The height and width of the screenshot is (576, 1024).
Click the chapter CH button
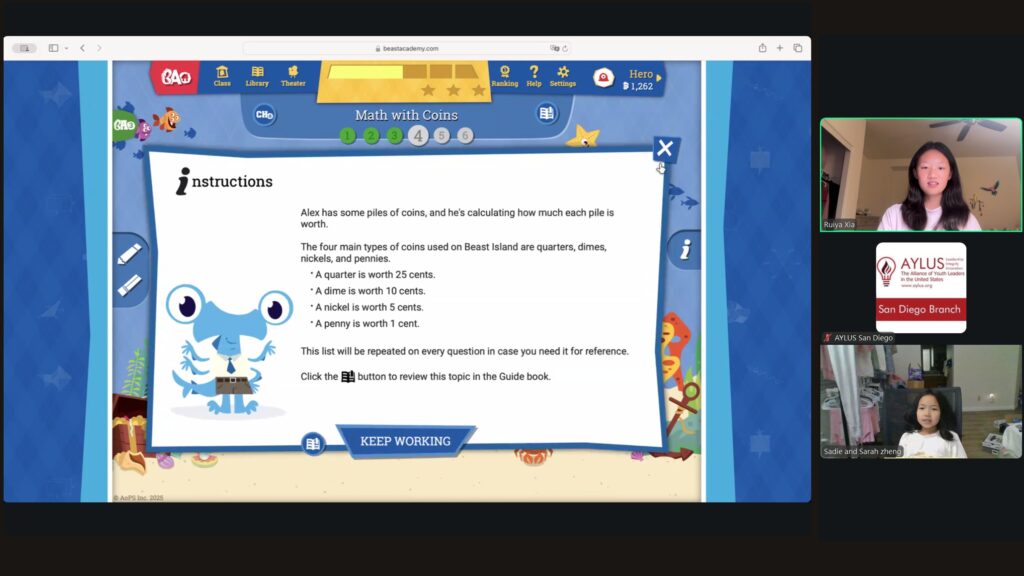264,115
